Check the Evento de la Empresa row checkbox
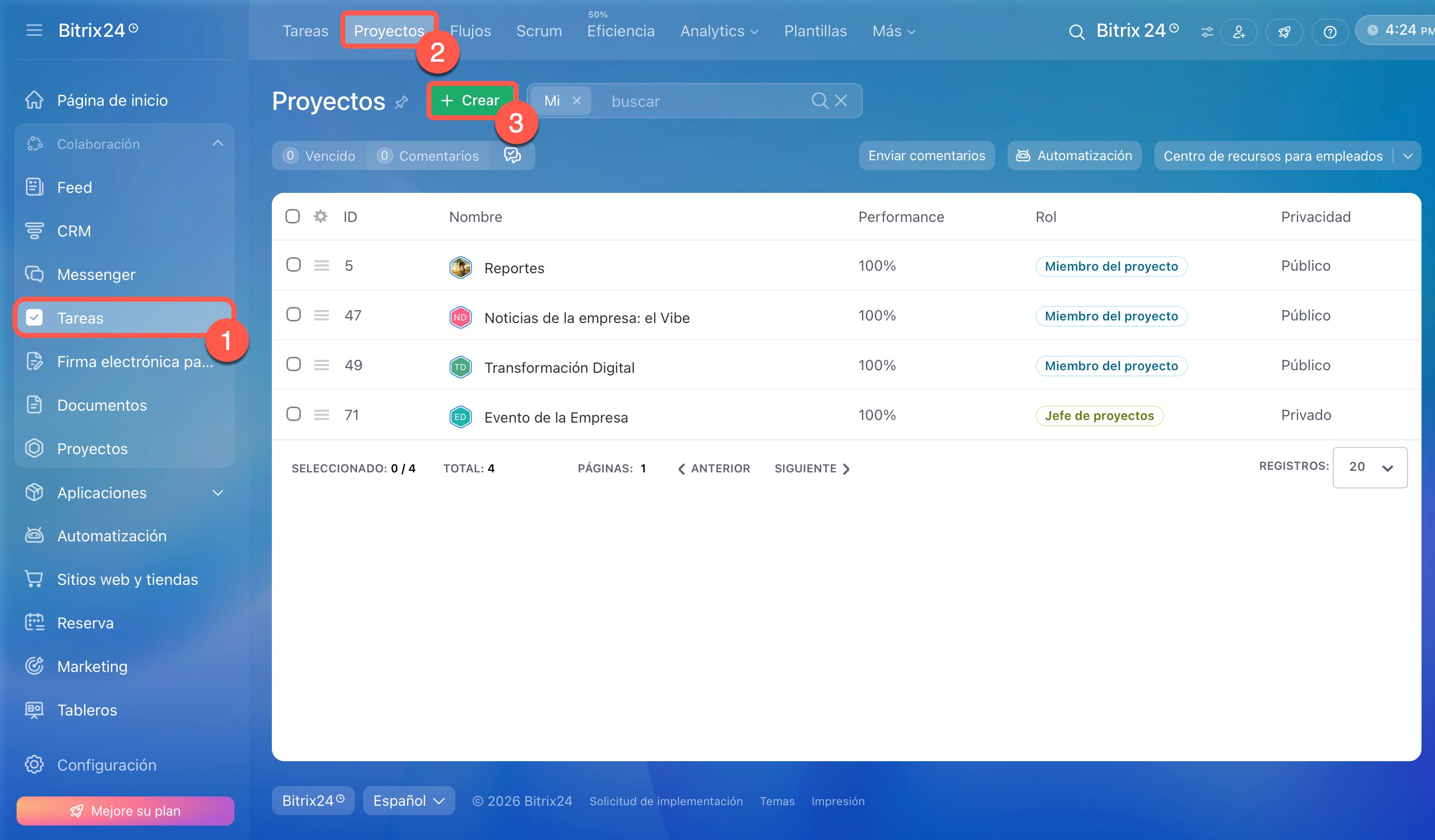Screen dimensions: 1435x840 tap(293, 414)
